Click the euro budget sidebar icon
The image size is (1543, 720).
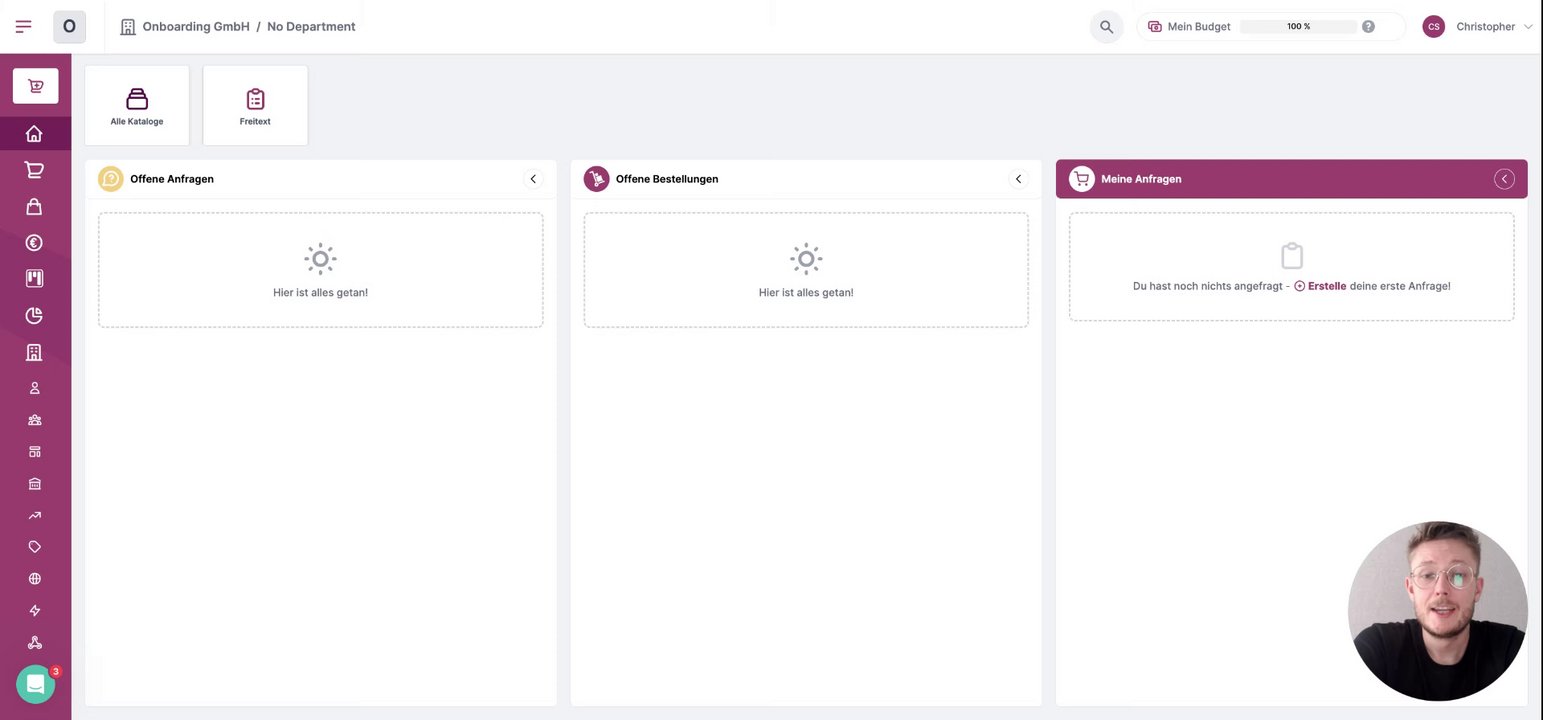pyautogui.click(x=34, y=243)
